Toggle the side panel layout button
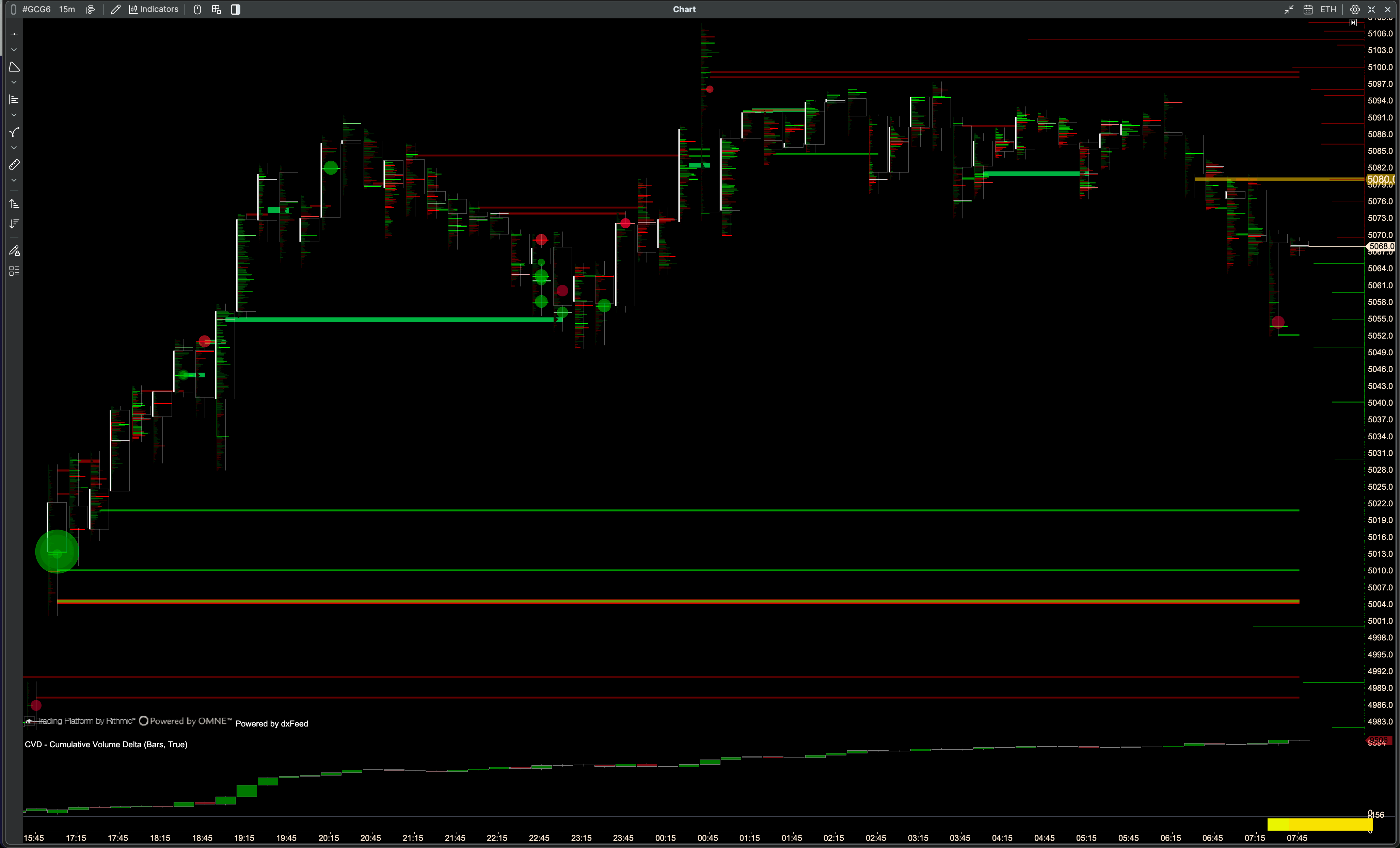1400x848 pixels. tap(235, 9)
